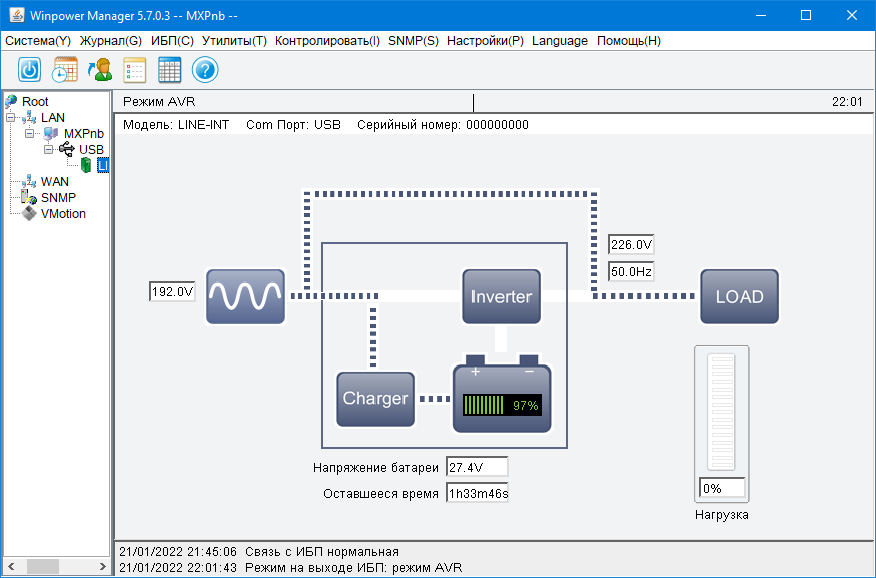Collapse the USB tree node
Viewport: 876px width, 578px height.
(49, 150)
